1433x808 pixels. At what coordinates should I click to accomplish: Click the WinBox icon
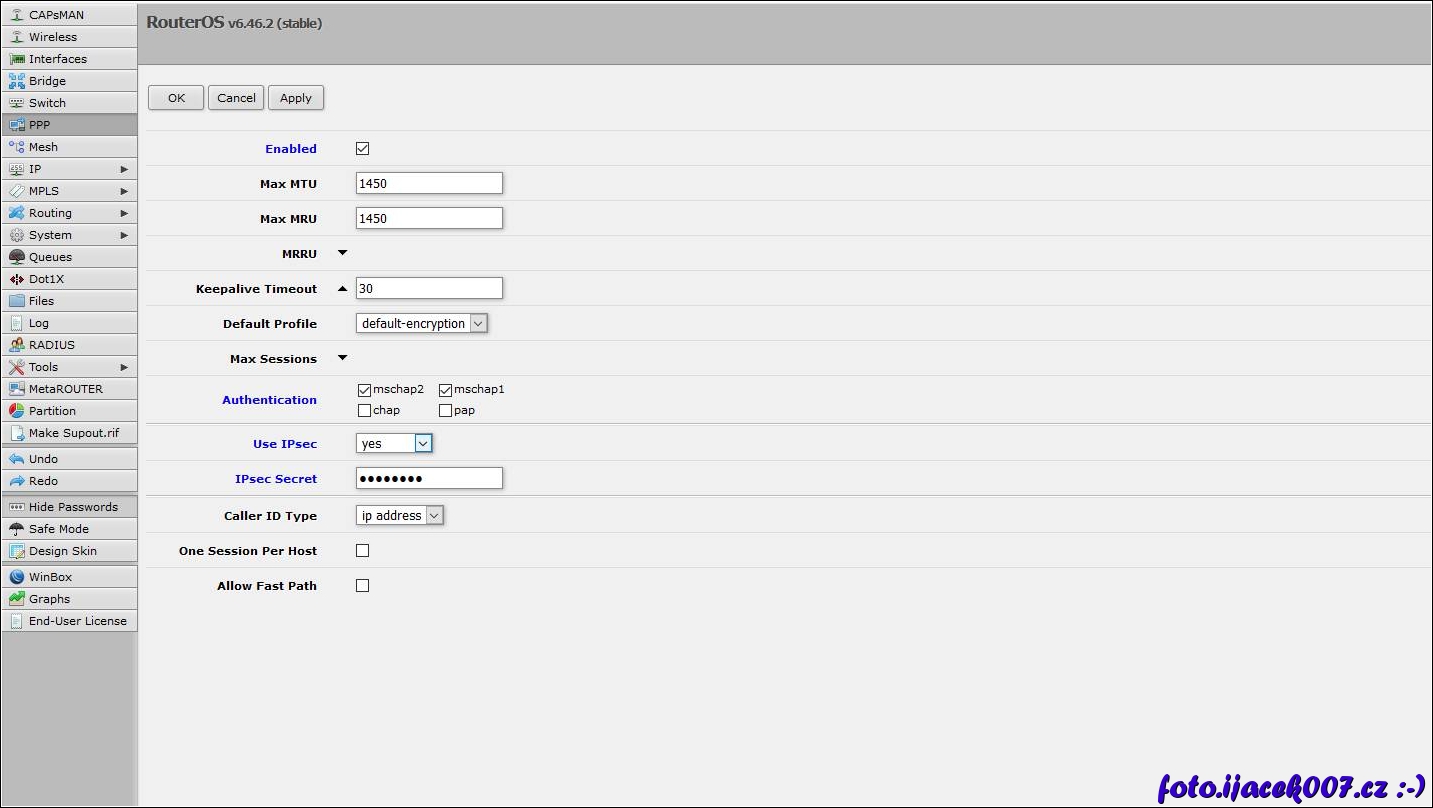tap(17, 577)
